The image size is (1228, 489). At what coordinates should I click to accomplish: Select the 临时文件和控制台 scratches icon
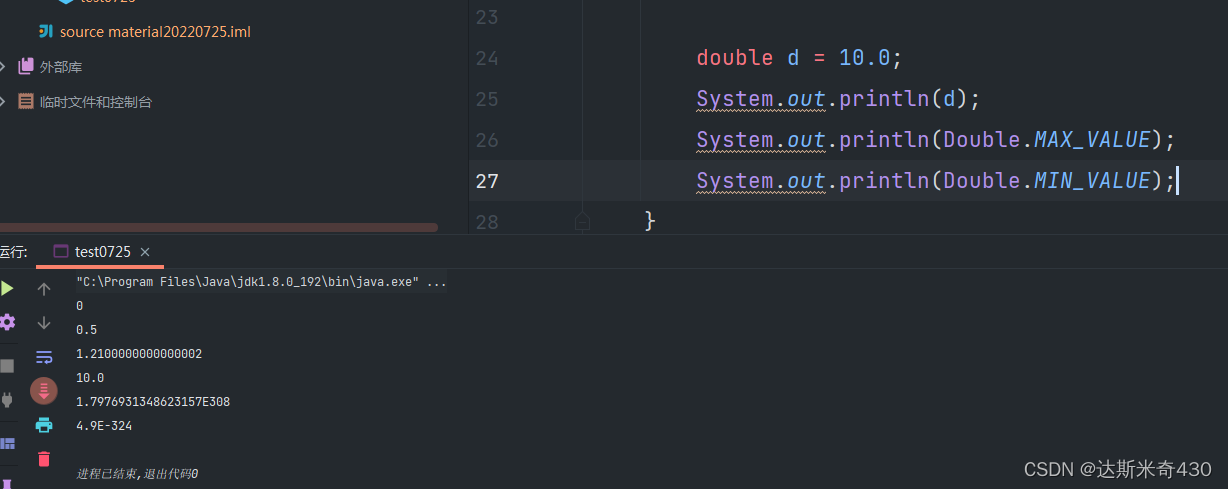[x=26, y=102]
